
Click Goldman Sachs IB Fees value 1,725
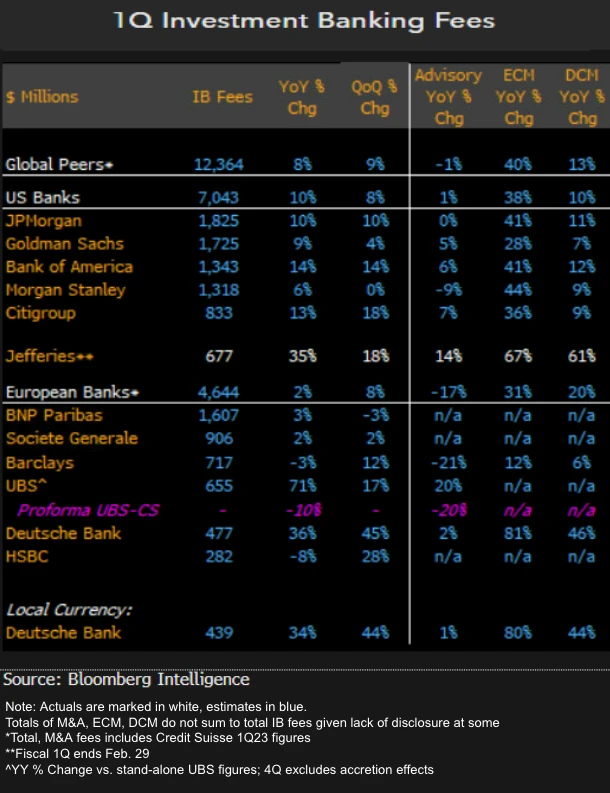click(219, 244)
